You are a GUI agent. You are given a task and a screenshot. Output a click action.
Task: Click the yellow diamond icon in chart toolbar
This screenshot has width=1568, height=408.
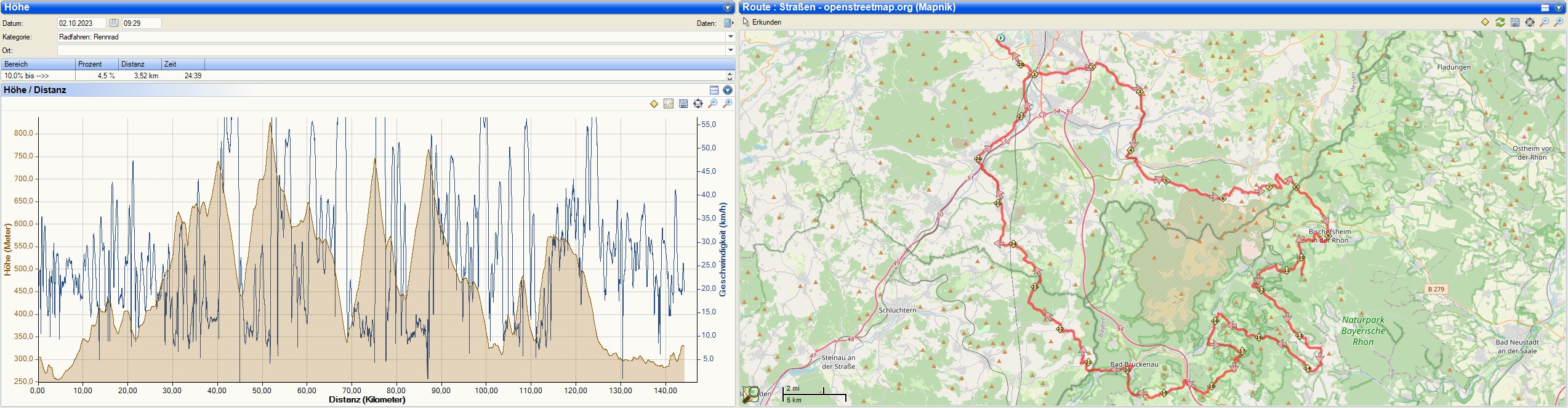click(x=654, y=104)
